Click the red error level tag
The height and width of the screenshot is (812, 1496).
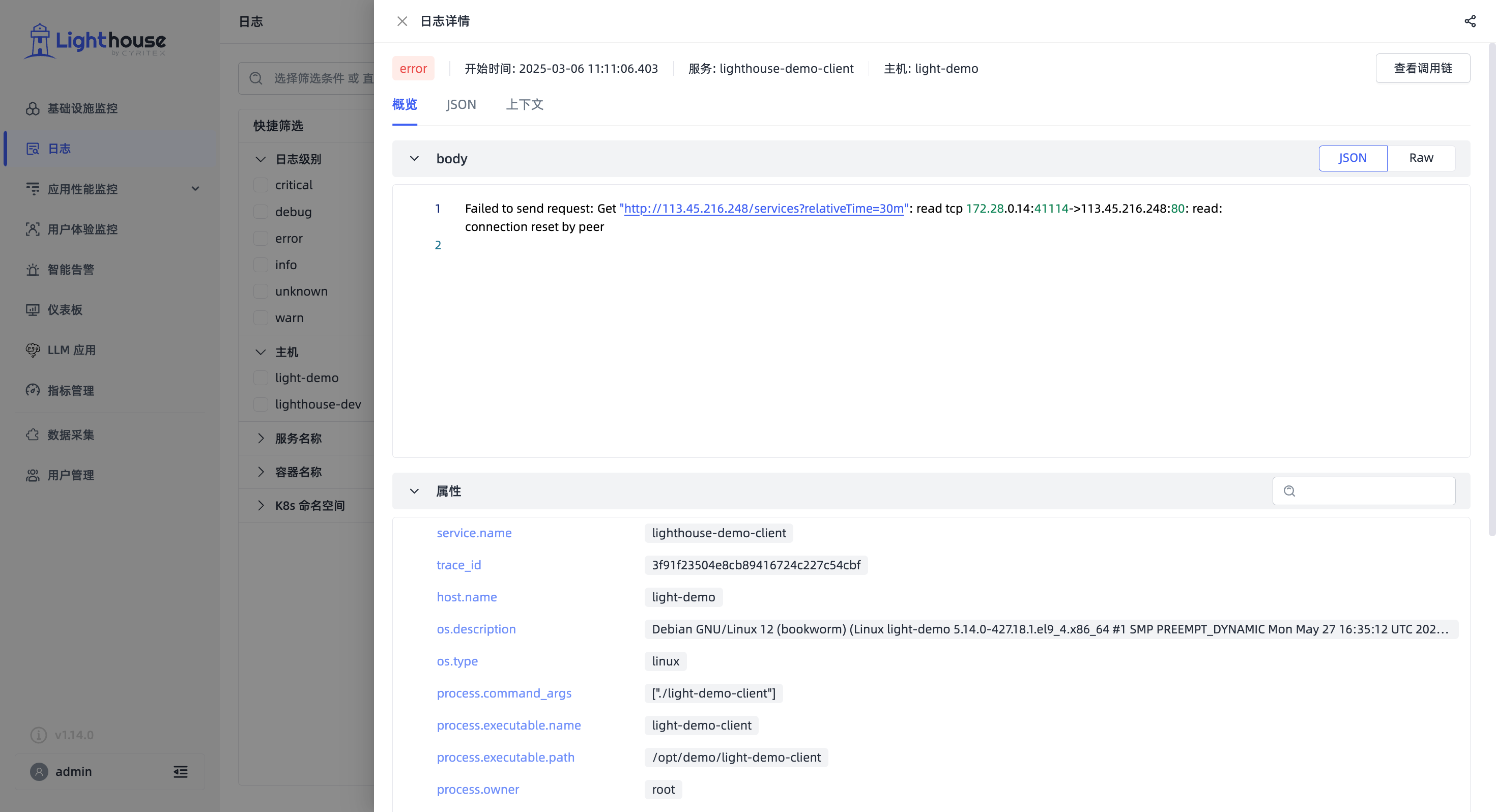tap(413, 69)
